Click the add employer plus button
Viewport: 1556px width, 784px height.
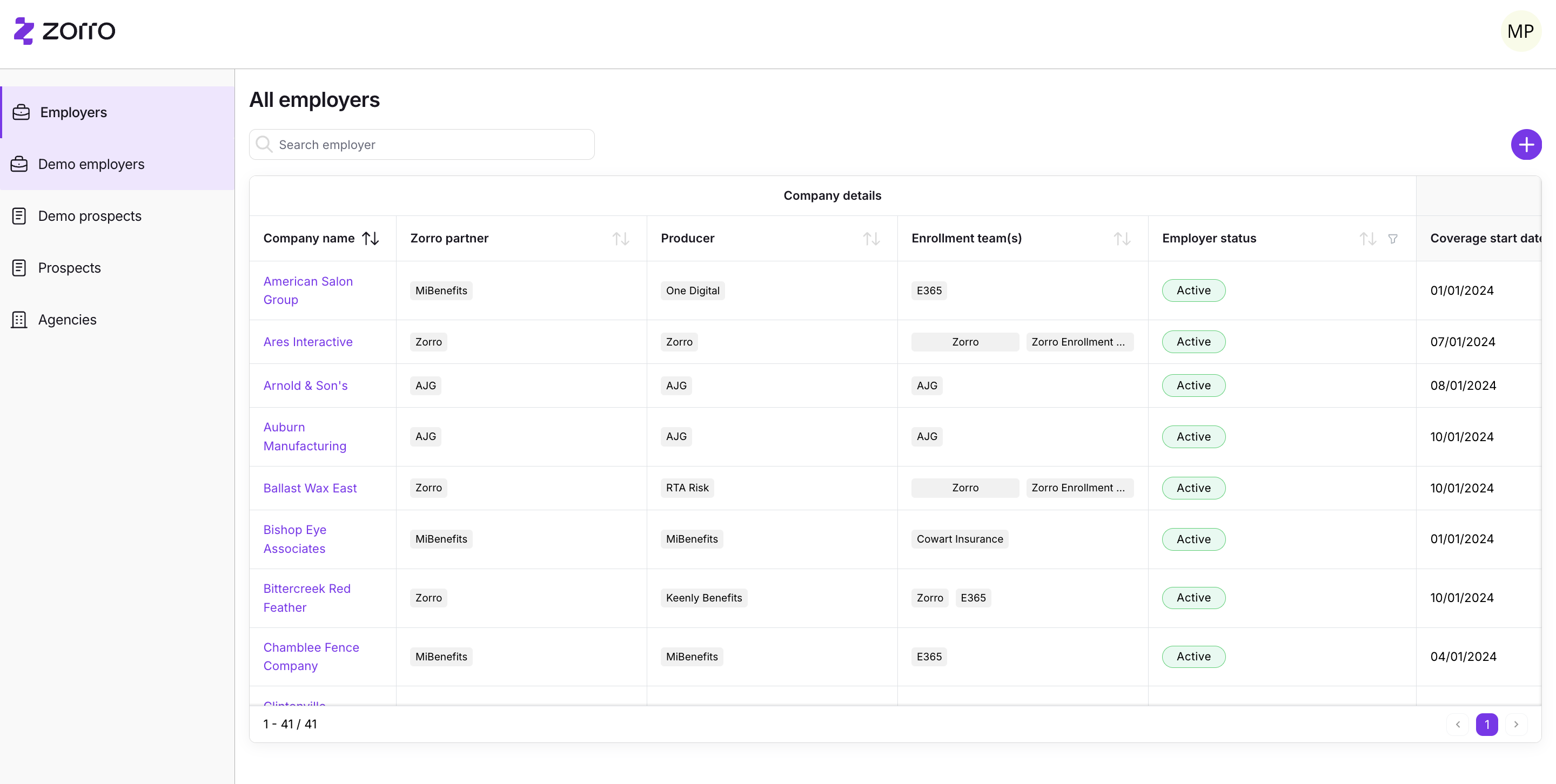[x=1526, y=145]
